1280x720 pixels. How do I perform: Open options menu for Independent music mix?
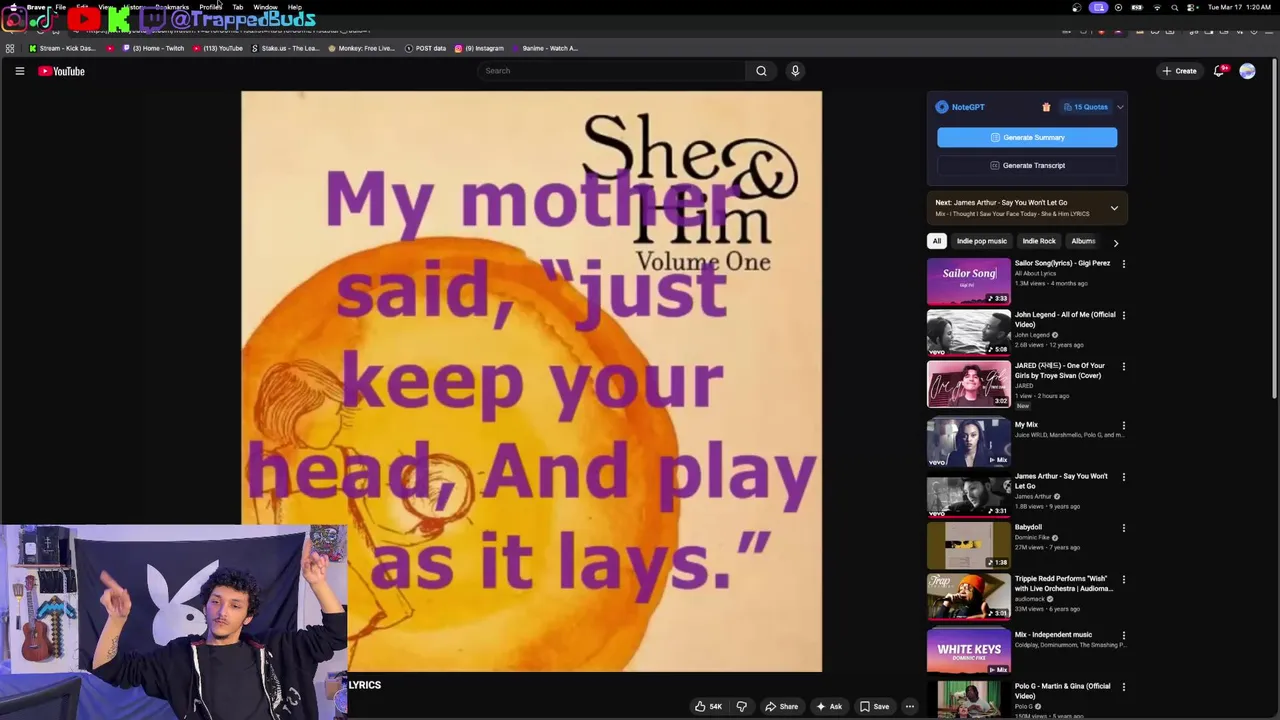coord(1123,635)
